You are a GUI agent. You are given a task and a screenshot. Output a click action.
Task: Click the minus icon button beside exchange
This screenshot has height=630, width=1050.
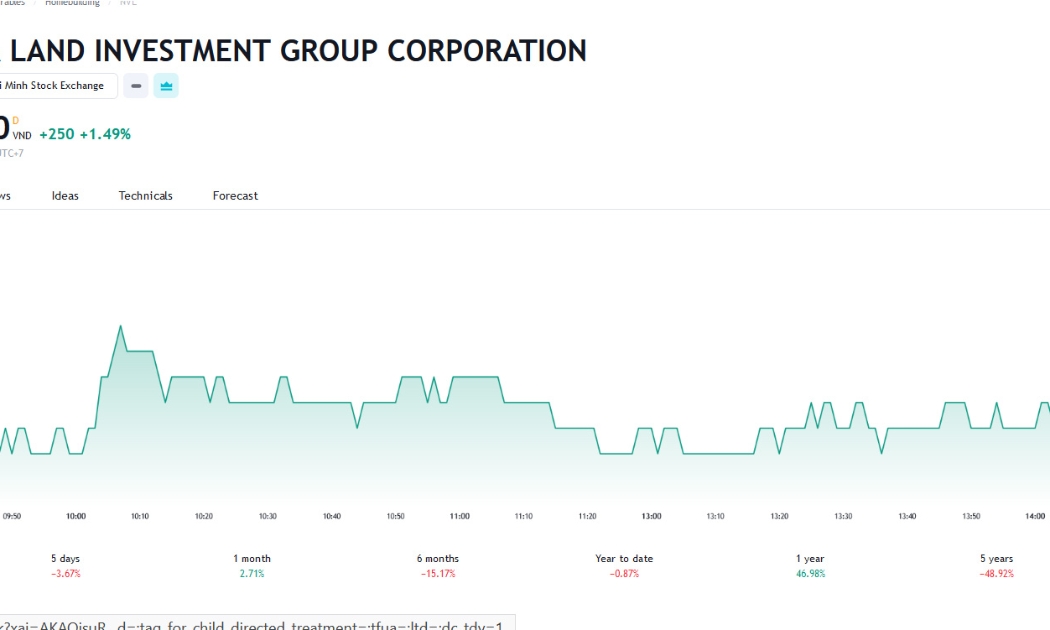click(x=136, y=86)
